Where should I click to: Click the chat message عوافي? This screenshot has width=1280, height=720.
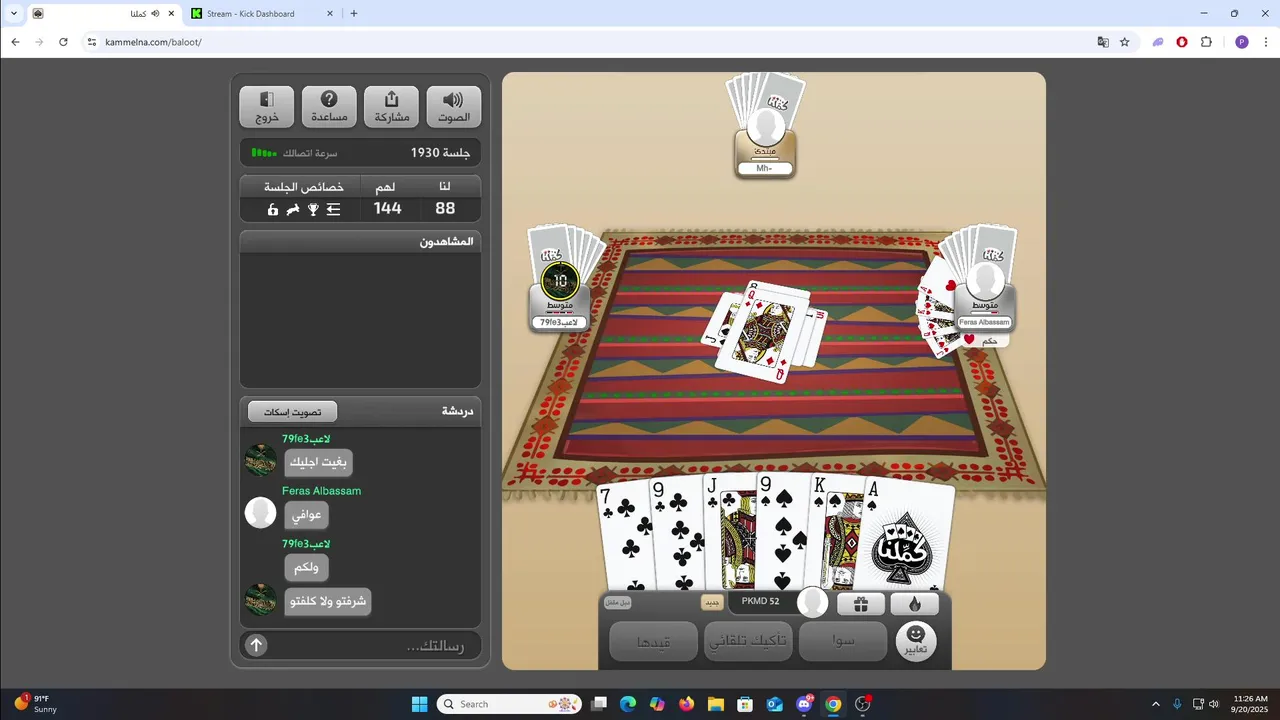(x=306, y=516)
